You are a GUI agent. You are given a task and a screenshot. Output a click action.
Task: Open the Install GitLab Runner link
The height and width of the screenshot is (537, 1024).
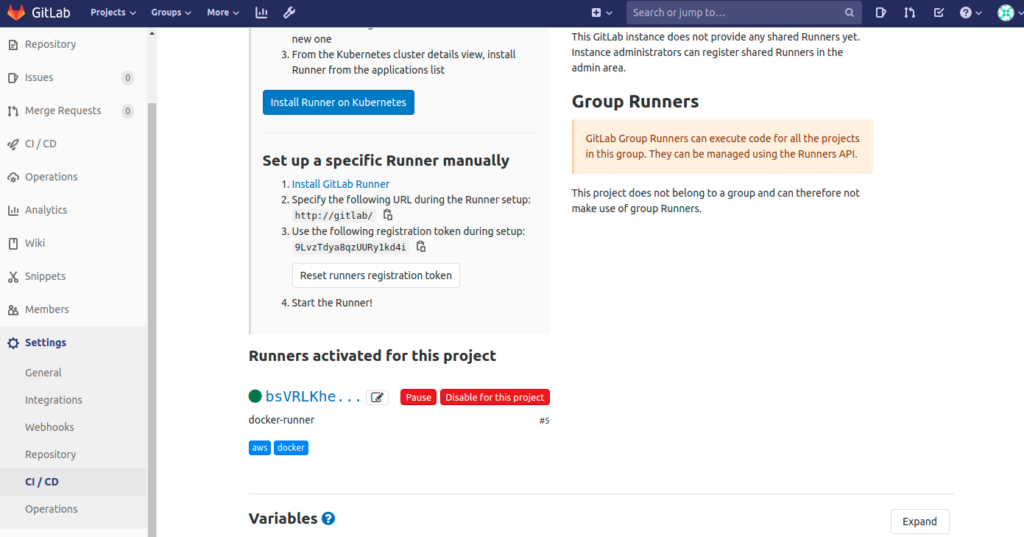[340, 184]
